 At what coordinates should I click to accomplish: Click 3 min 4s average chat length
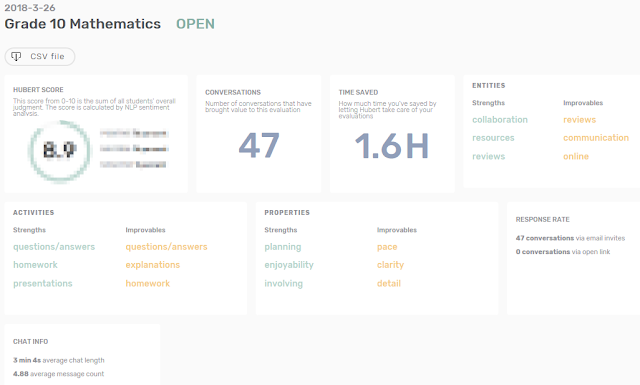coord(58,361)
